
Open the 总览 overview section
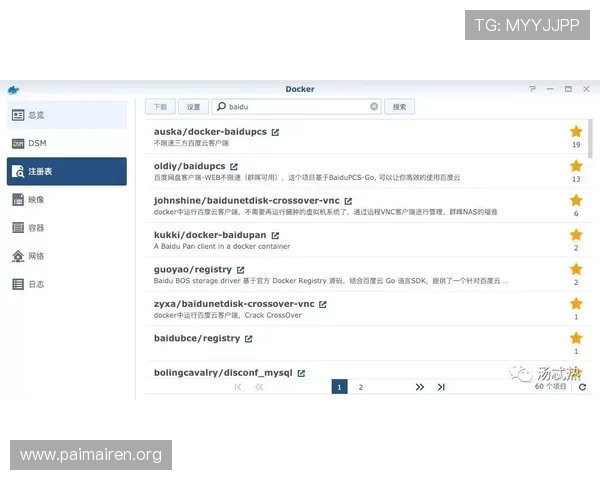[x=67, y=115]
